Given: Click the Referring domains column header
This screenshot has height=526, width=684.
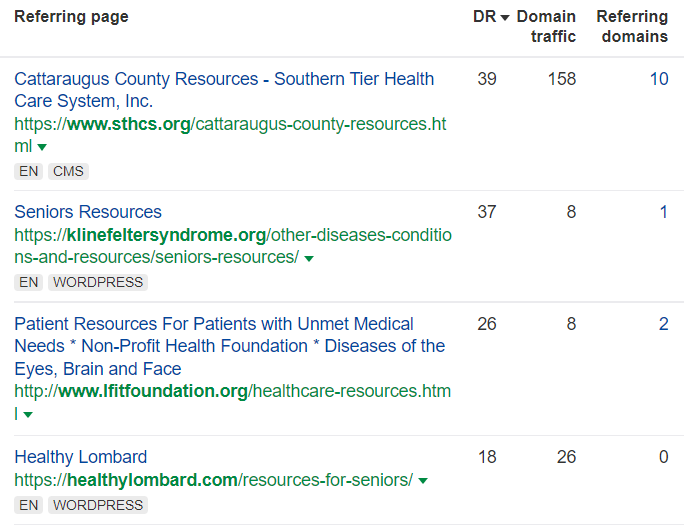Looking at the screenshot, I should [x=632, y=27].
